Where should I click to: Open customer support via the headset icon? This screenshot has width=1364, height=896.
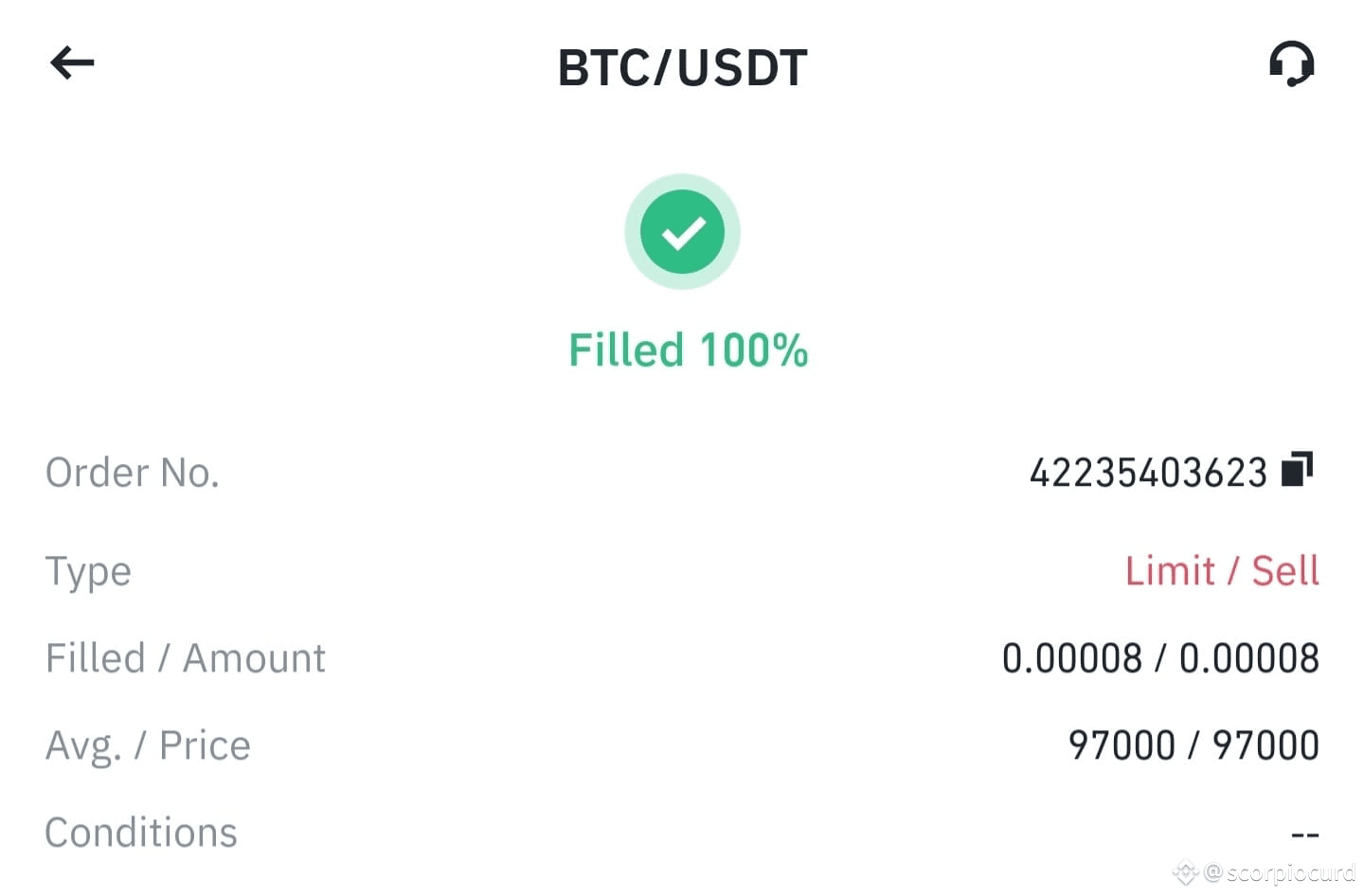pos(1291,63)
